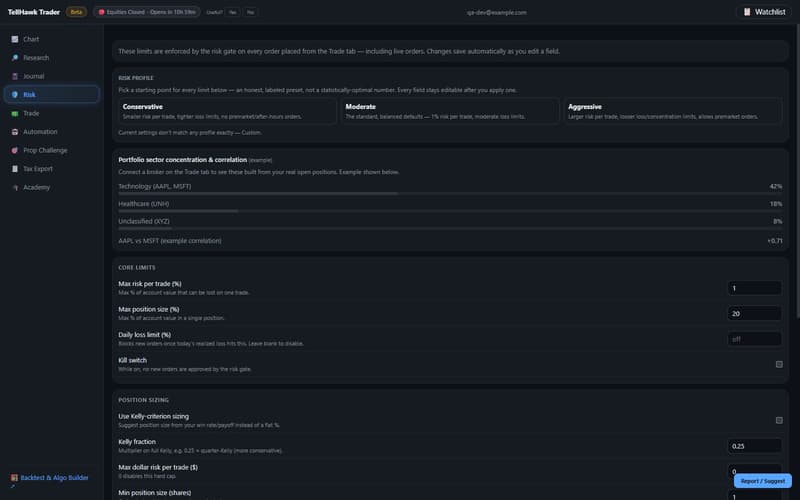Click the Beta badge
Screen dimensions: 800x500
pos(76,12)
